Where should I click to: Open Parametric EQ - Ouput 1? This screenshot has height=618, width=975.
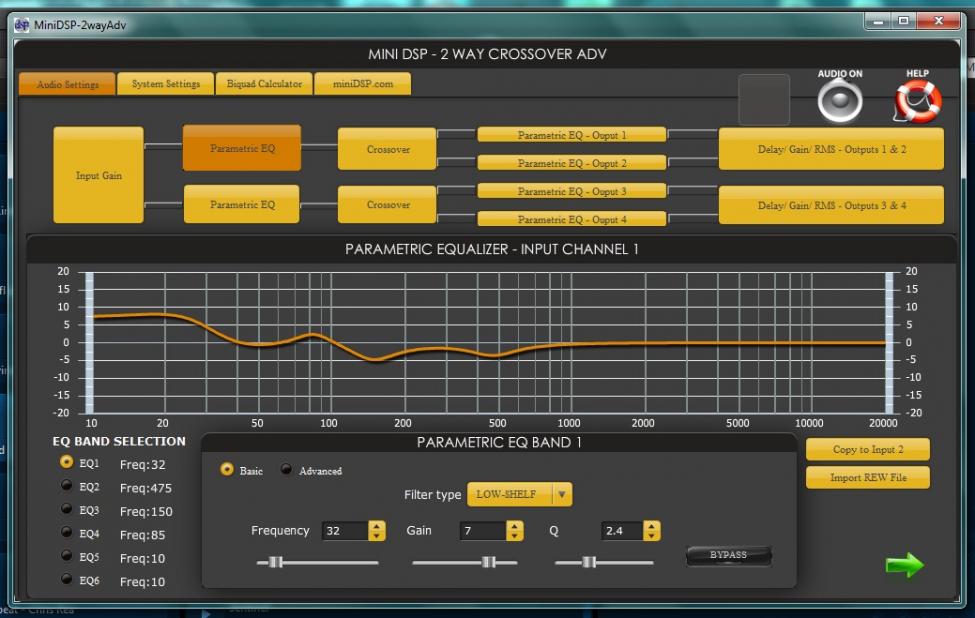coord(571,135)
